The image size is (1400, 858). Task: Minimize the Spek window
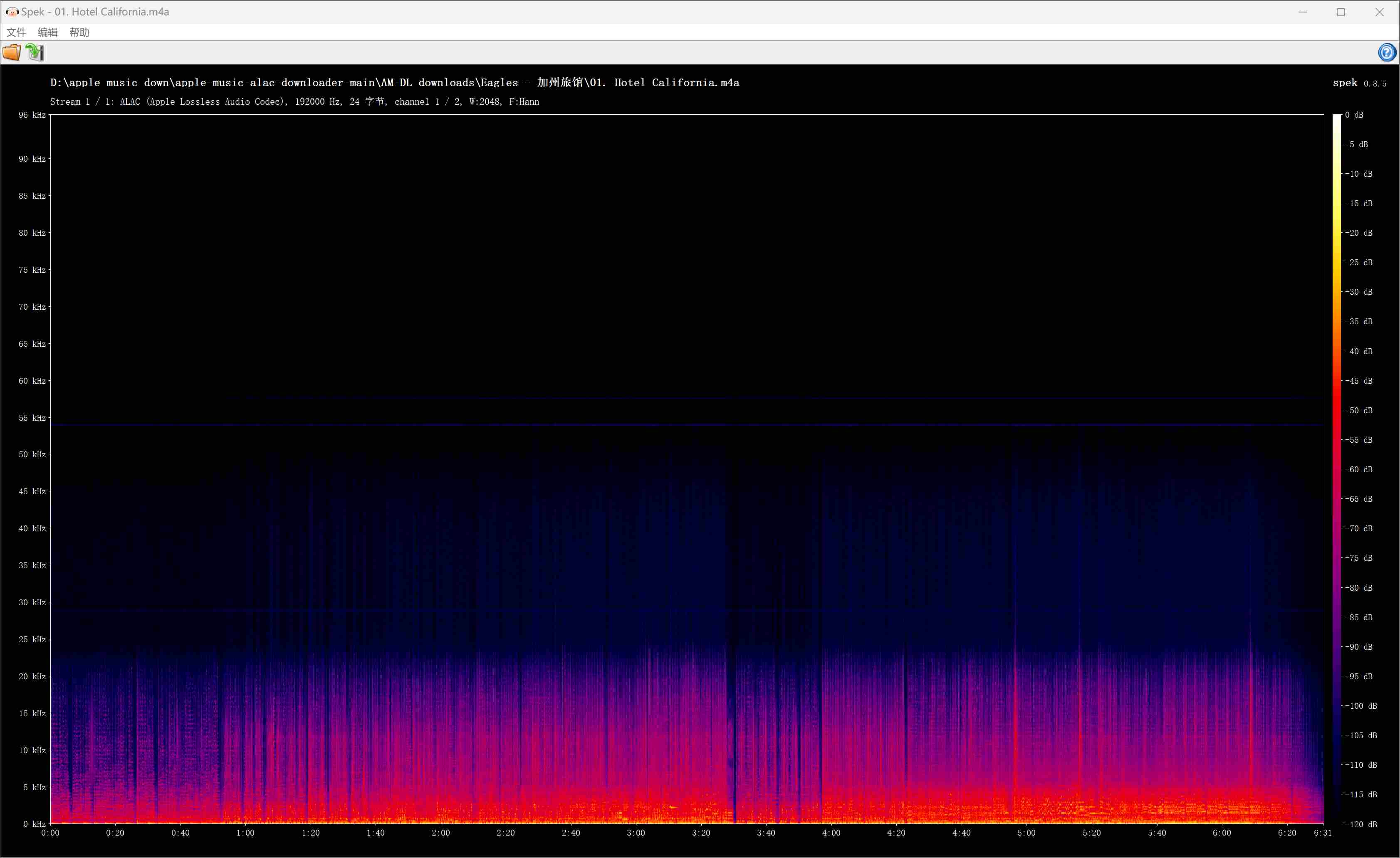pyautogui.click(x=1303, y=12)
